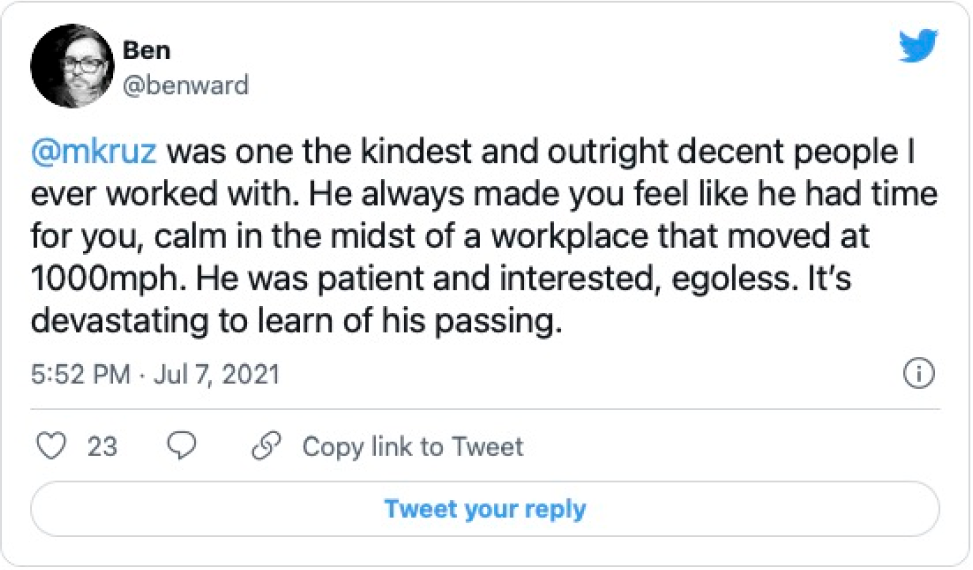Select "Copy link to Tweet" text
This screenshot has height=570, width=973.
[x=412, y=446]
